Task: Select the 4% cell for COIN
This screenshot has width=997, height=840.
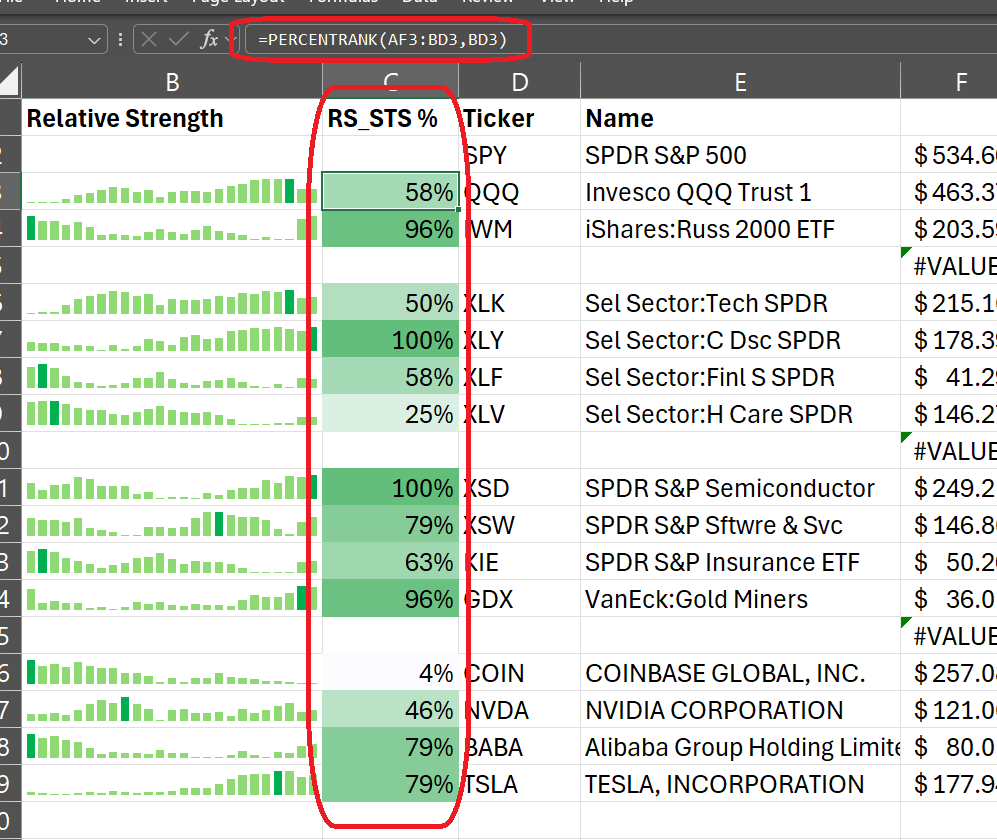Action: 390,673
